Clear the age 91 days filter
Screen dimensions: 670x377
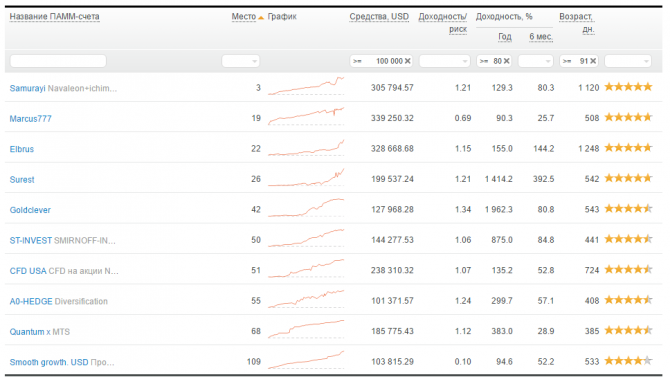pos(593,61)
